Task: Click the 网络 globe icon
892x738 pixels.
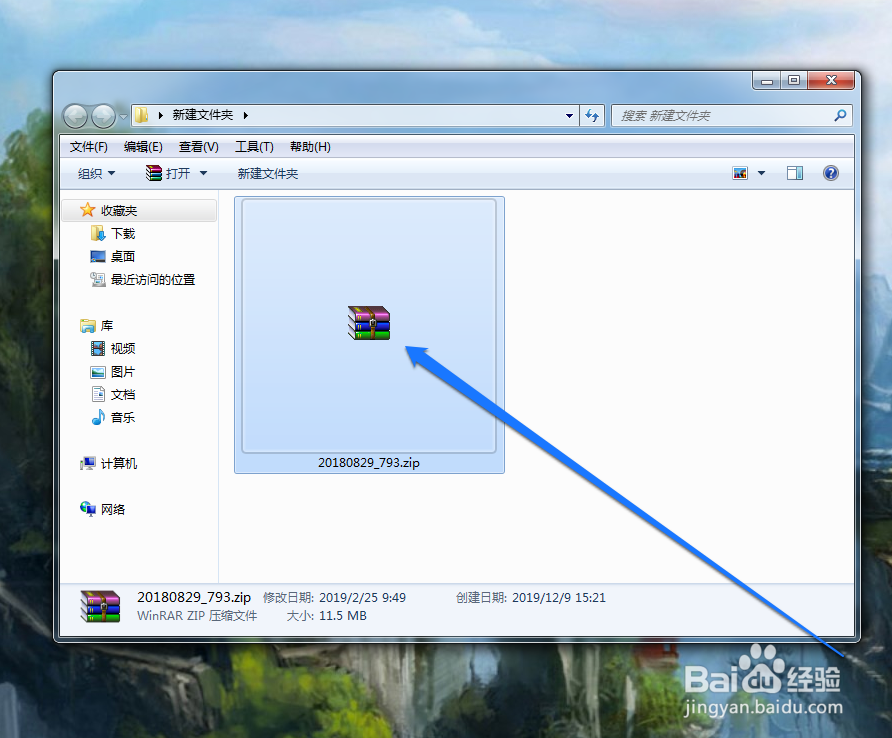Action: (x=88, y=509)
